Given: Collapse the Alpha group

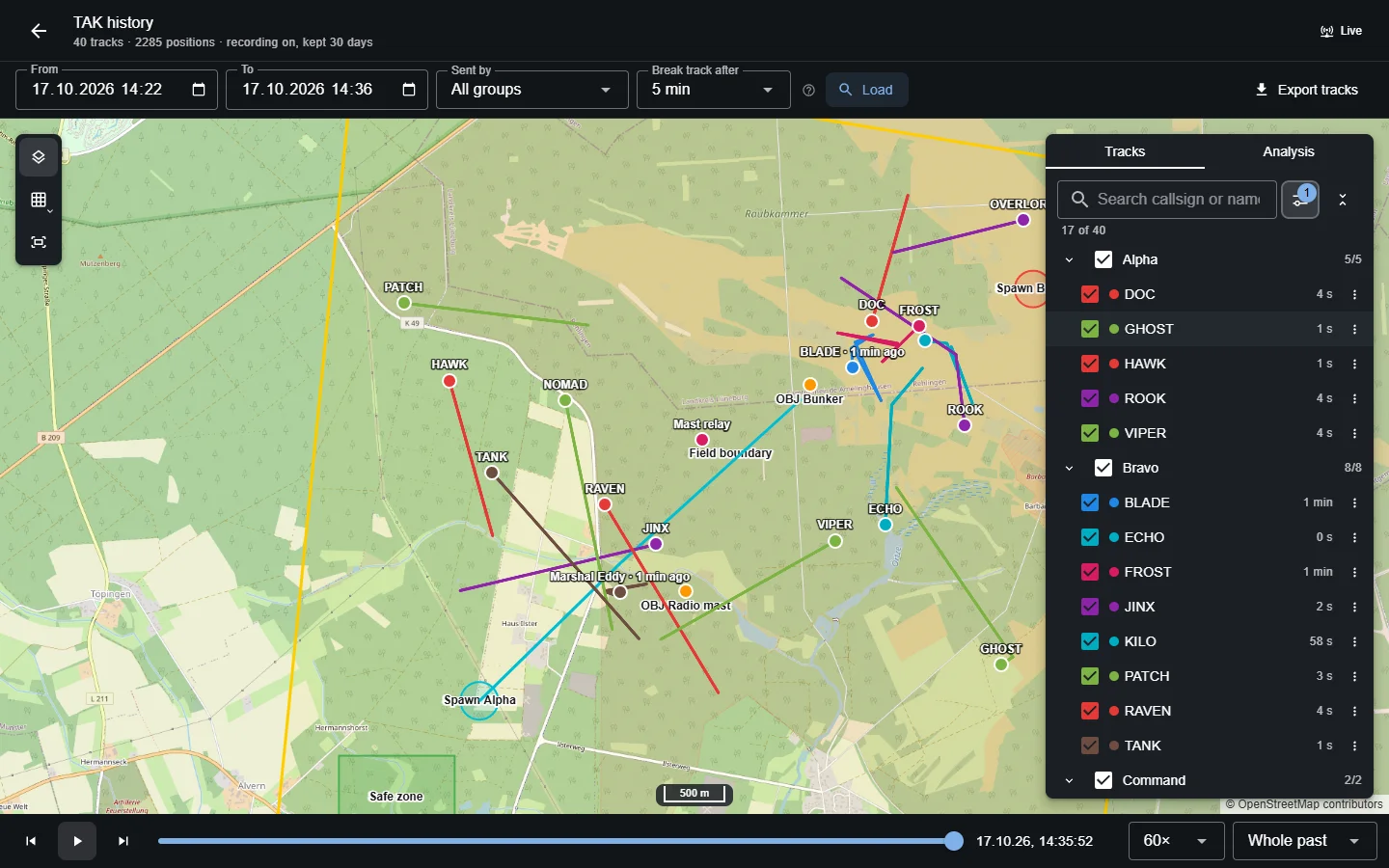Looking at the screenshot, I should (1069, 259).
